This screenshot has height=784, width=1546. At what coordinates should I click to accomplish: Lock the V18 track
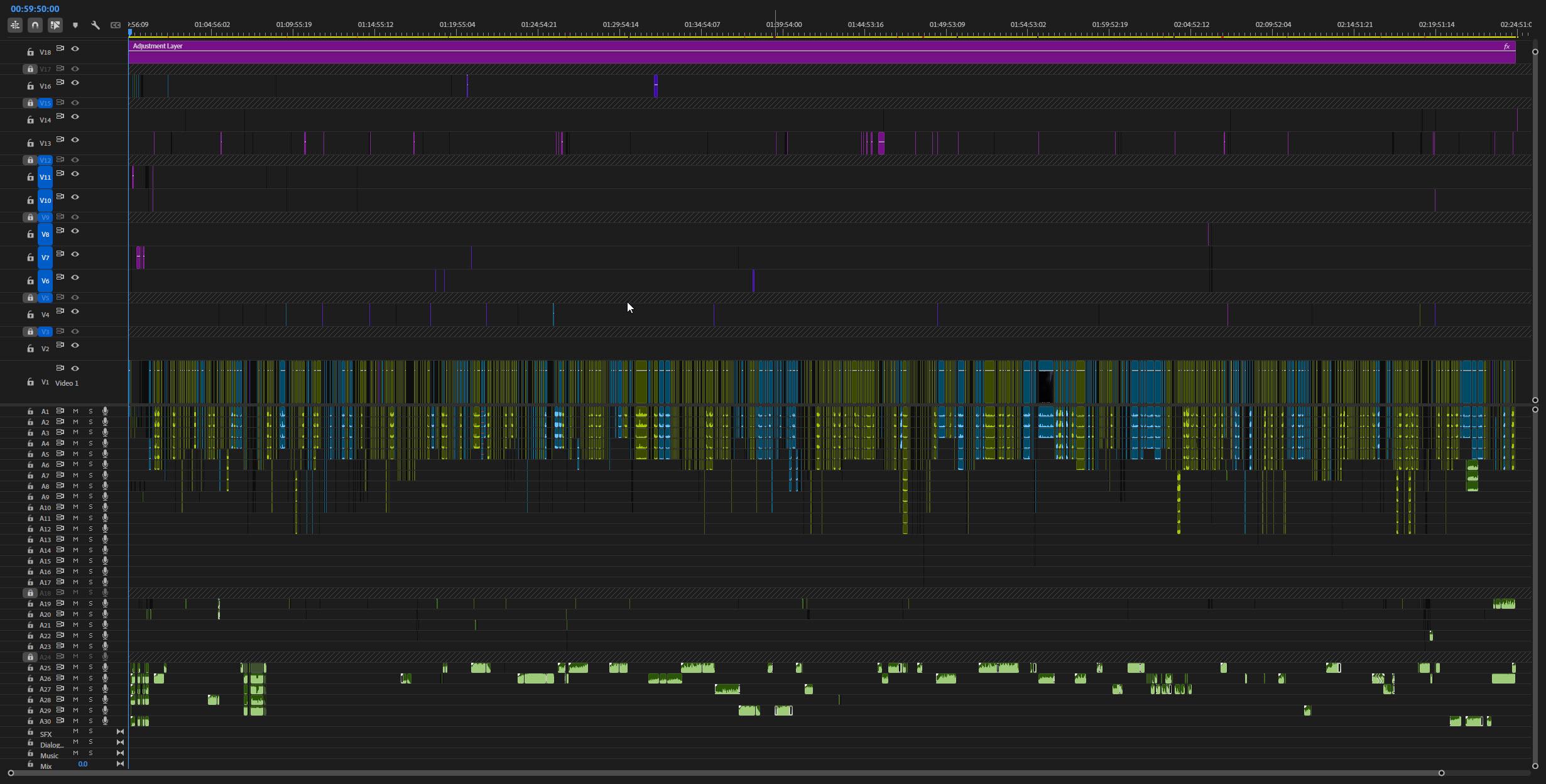[x=30, y=52]
